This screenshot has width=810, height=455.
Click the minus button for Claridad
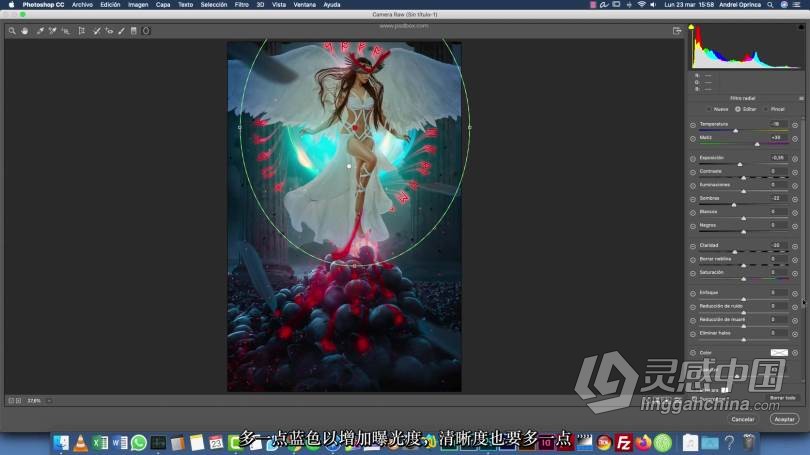coord(693,246)
